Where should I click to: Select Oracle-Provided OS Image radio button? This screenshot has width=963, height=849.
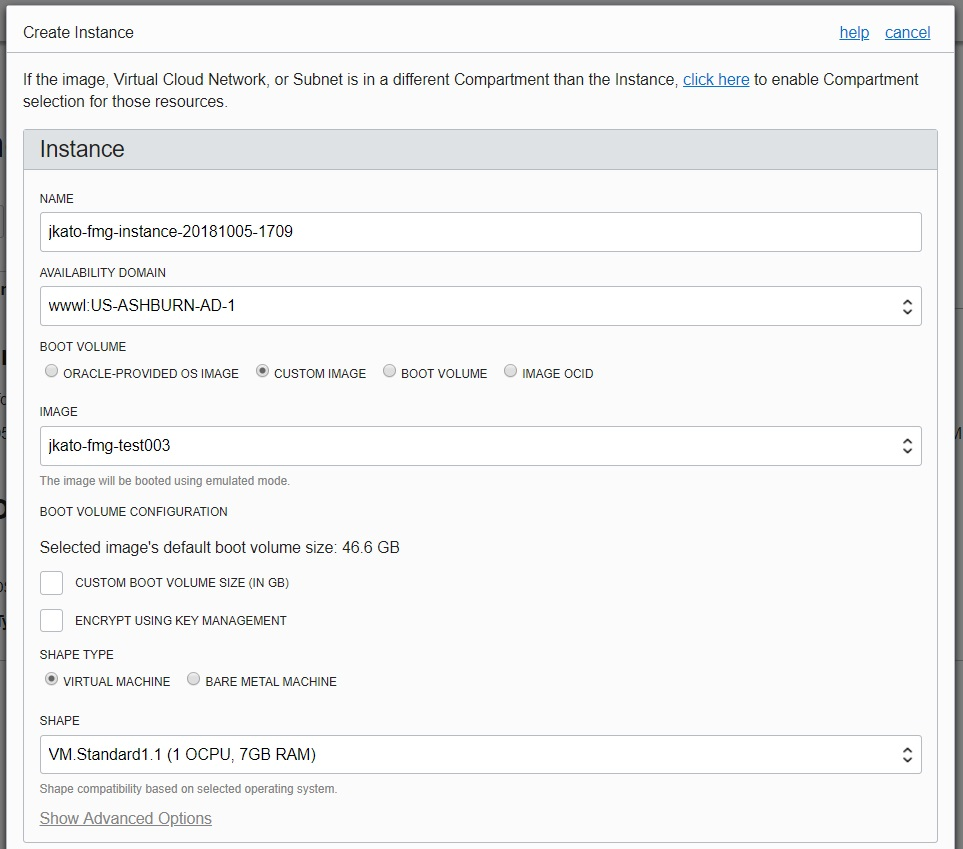(52, 372)
